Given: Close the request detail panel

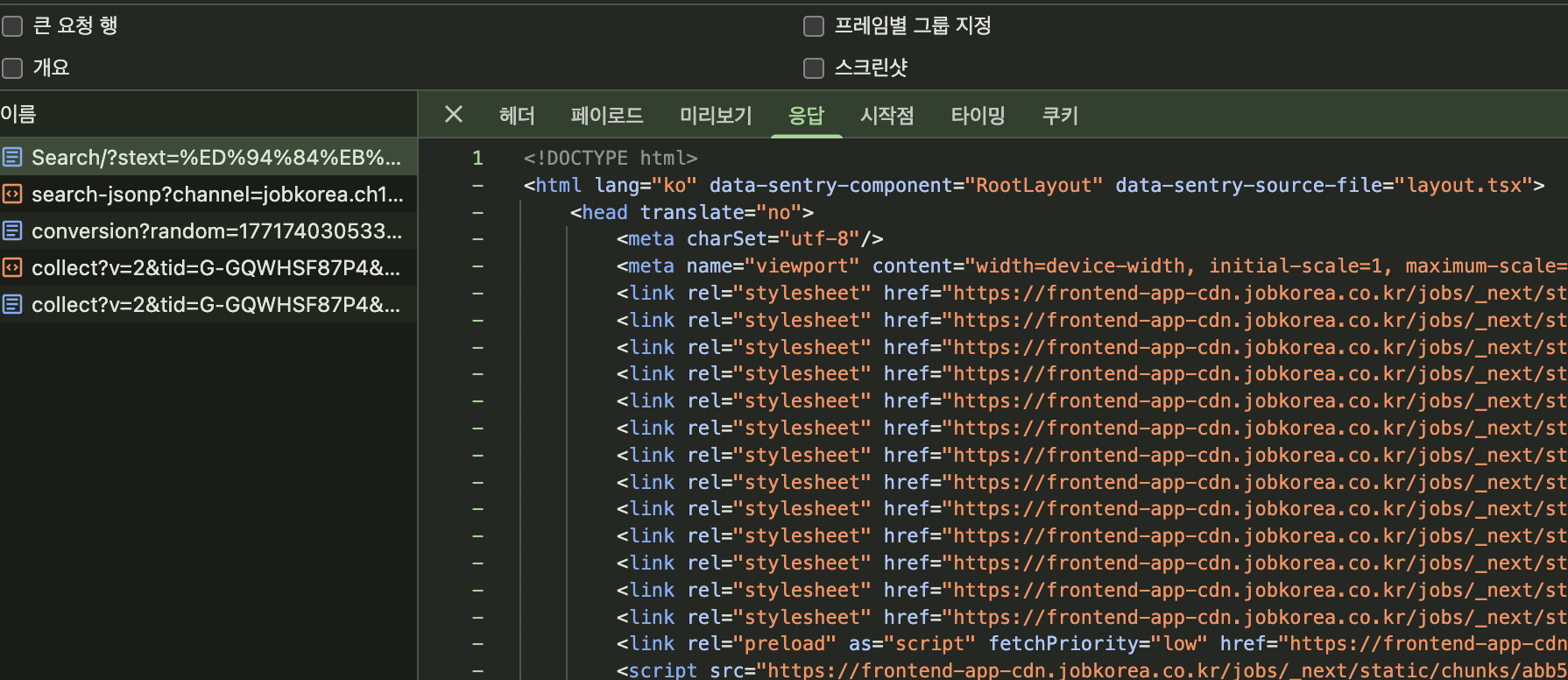Looking at the screenshot, I should pyautogui.click(x=454, y=115).
